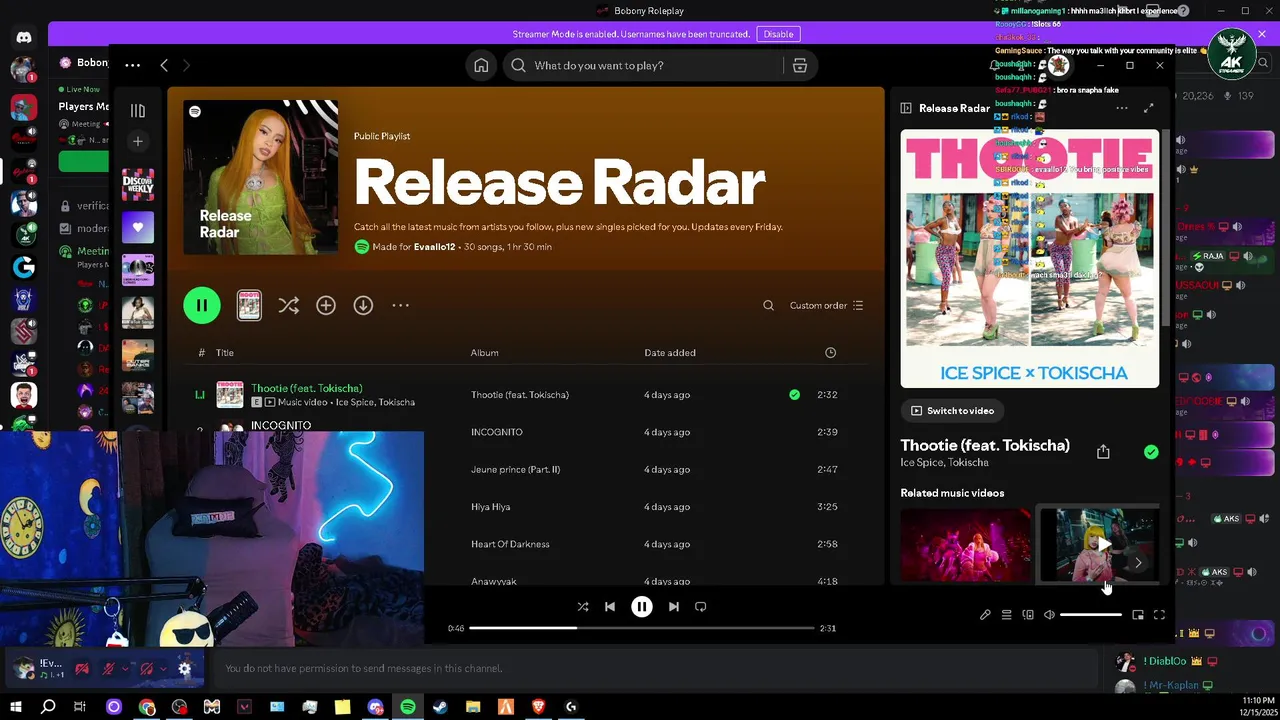This screenshot has width=1280, height=720.
Task: Toggle Discord deafen headphones
Action: pyautogui.click(x=147, y=668)
